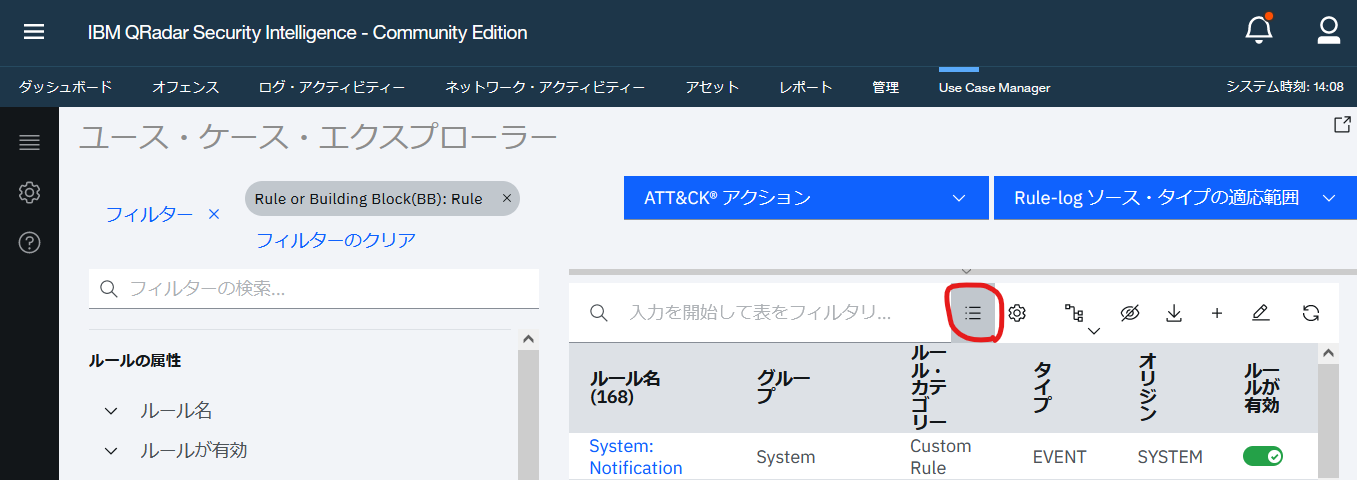Open the sidebar settings gear

pos(29,192)
